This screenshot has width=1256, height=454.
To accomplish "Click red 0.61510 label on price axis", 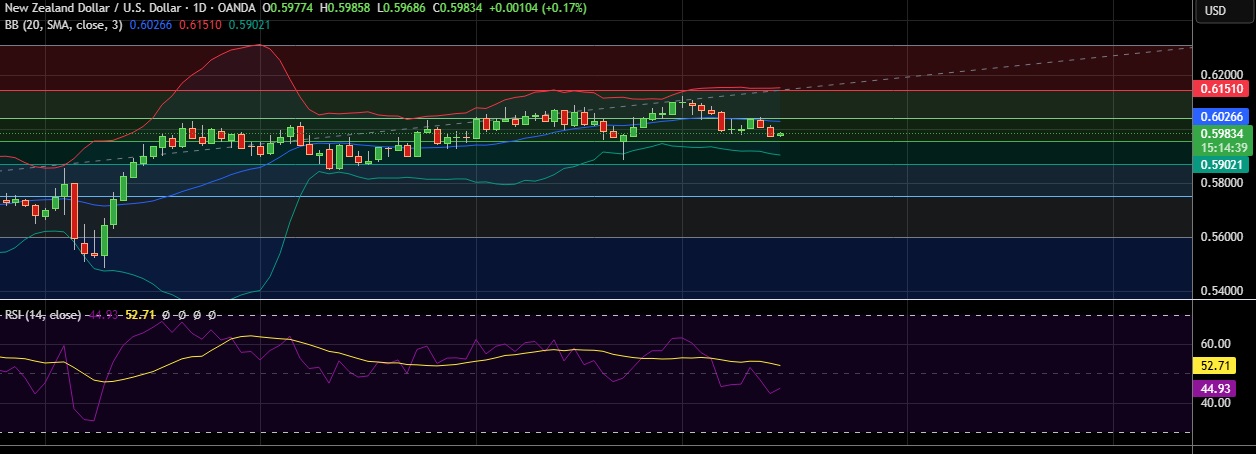I will click(x=1223, y=89).
